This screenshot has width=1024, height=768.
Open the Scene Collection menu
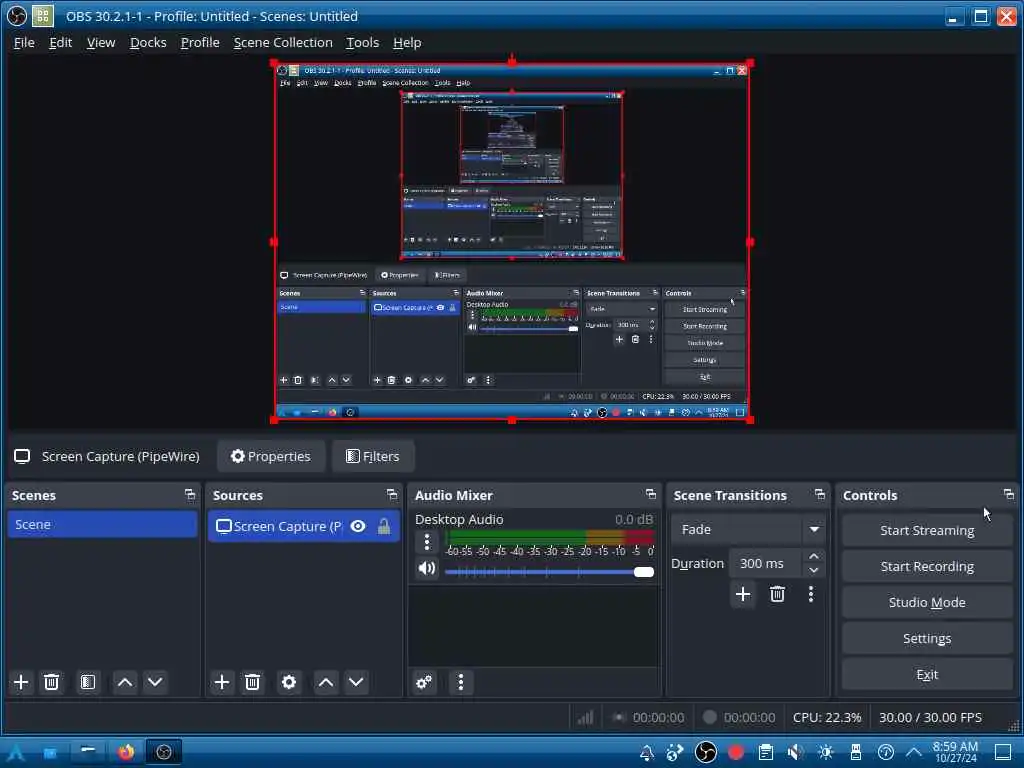coord(283,42)
